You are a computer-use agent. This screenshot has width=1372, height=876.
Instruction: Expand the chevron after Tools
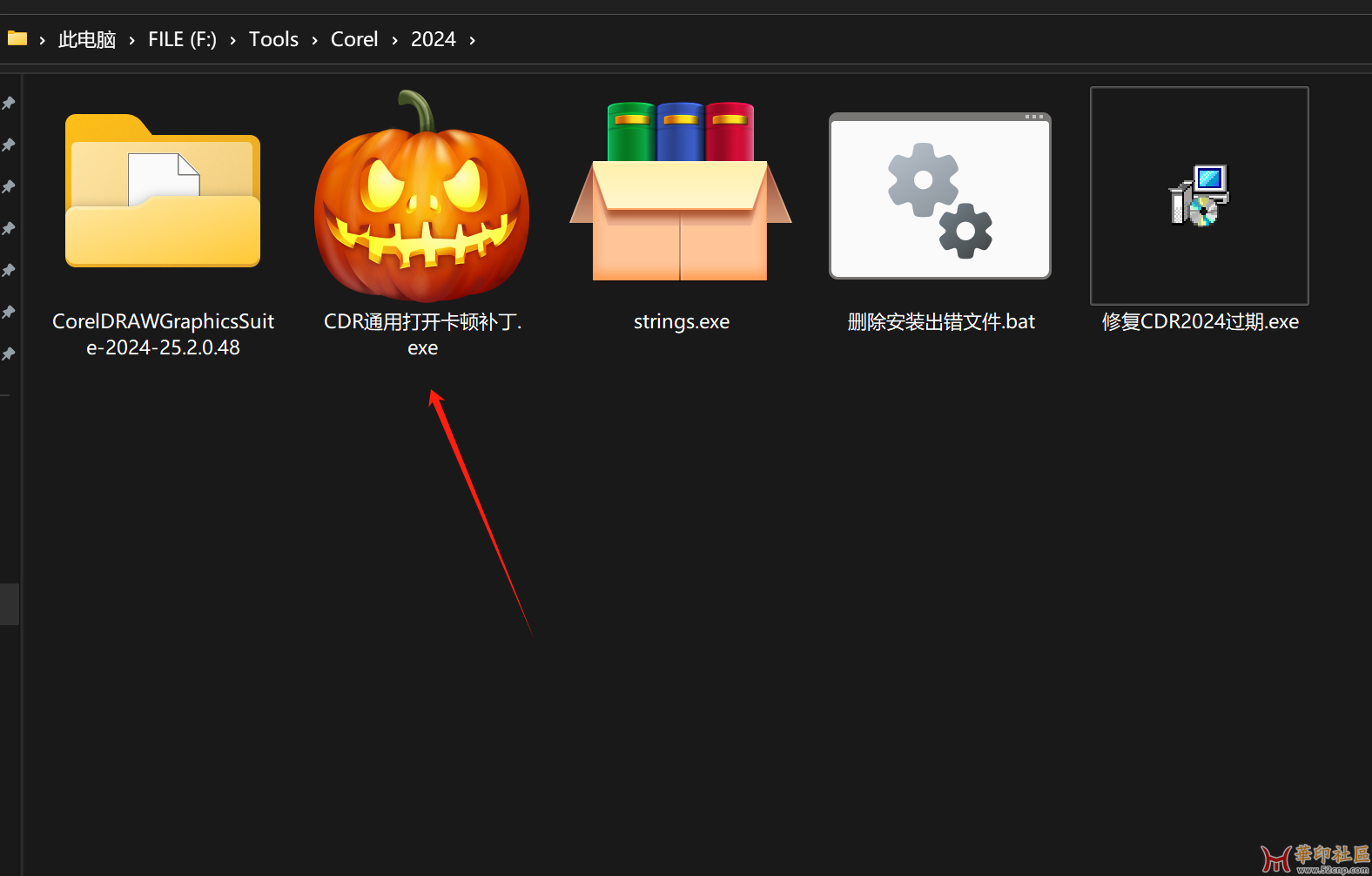(314, 40)
